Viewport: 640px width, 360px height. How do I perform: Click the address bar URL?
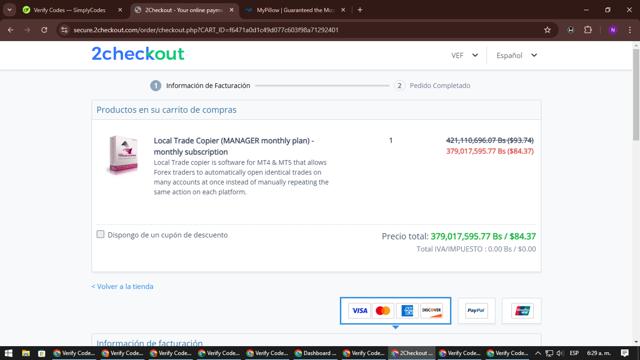(x=206, y=30)
